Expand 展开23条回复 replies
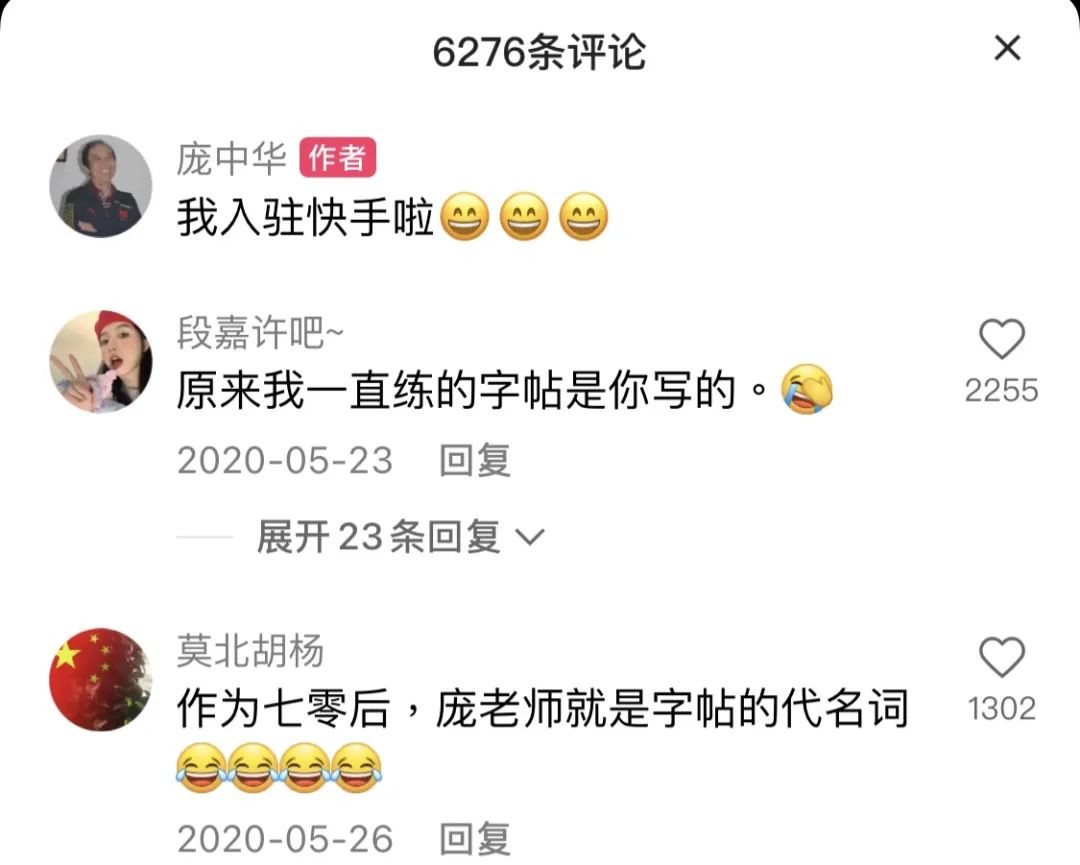 [378, 536]
